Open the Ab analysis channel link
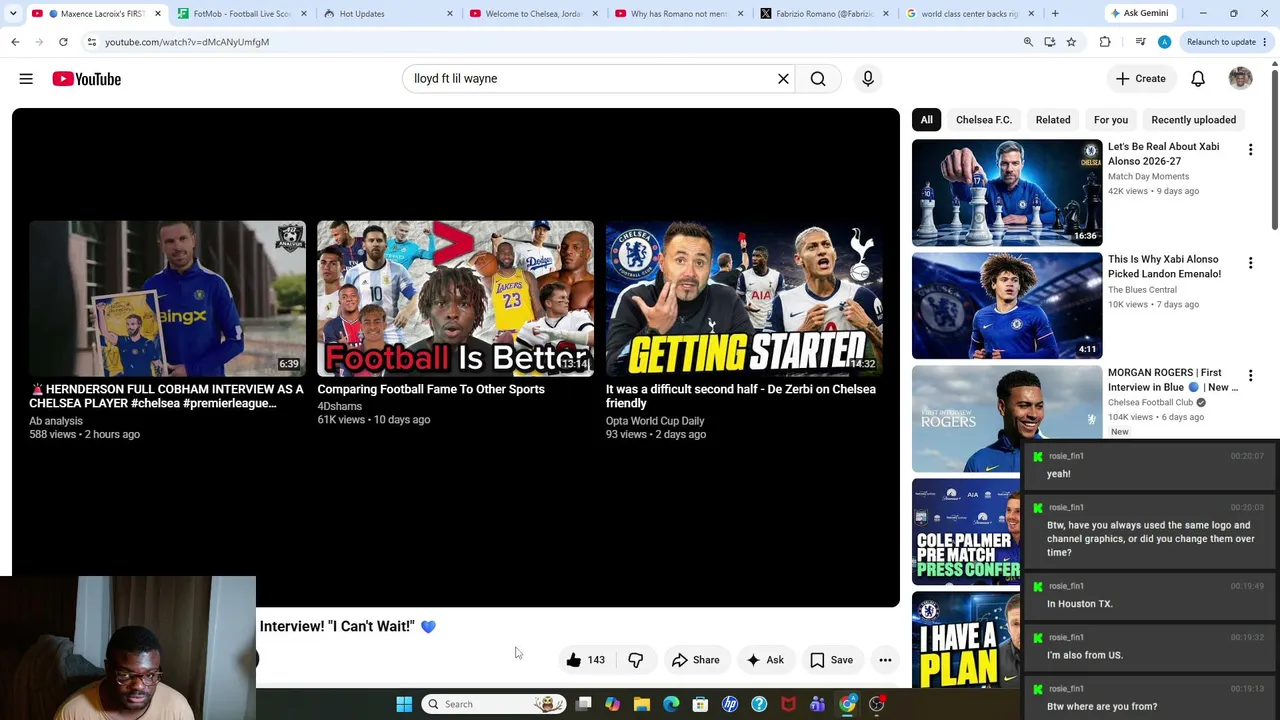The image size is (1280, 720). 56,421
